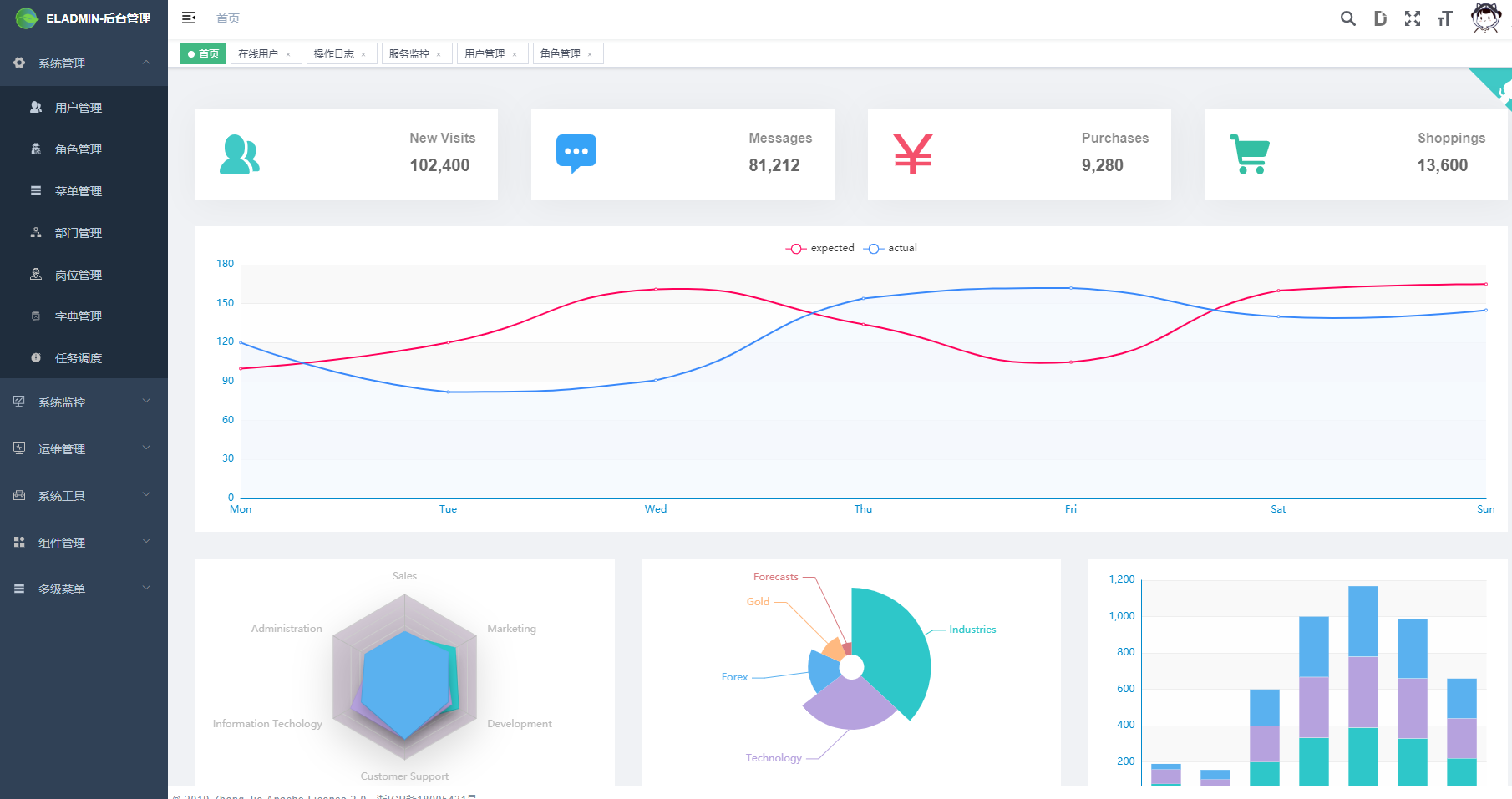Open documentation D icon in header
Viewport: 1512px width, 799px height.
1380,18
